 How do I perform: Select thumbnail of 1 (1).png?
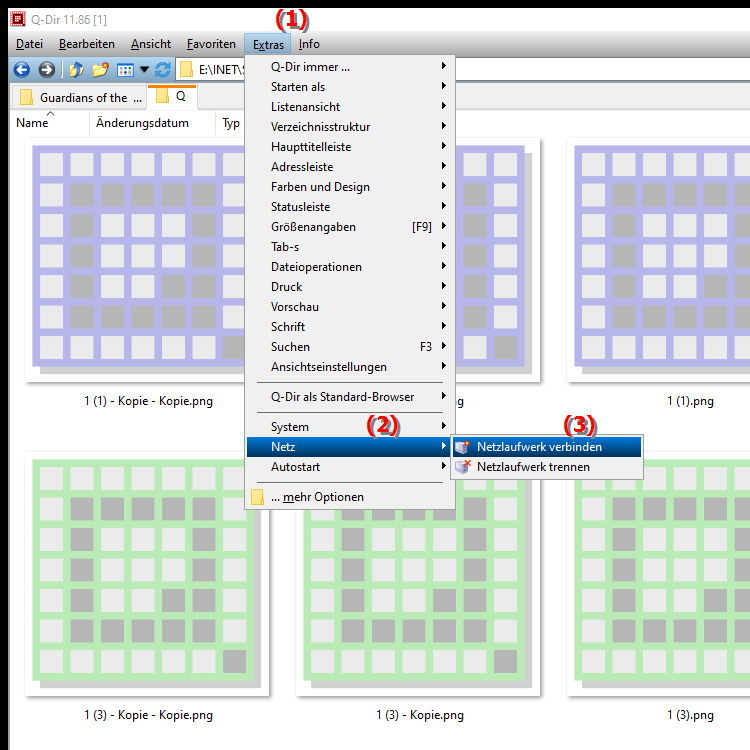[x=660, y=260]
